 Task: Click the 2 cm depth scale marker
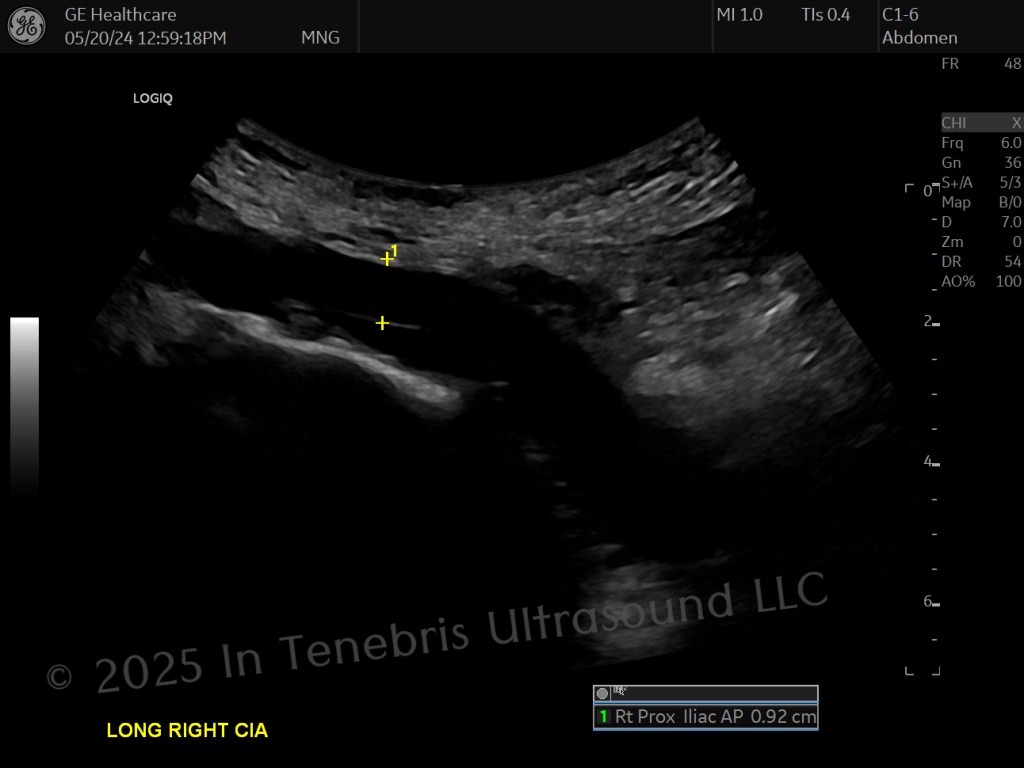931,321
